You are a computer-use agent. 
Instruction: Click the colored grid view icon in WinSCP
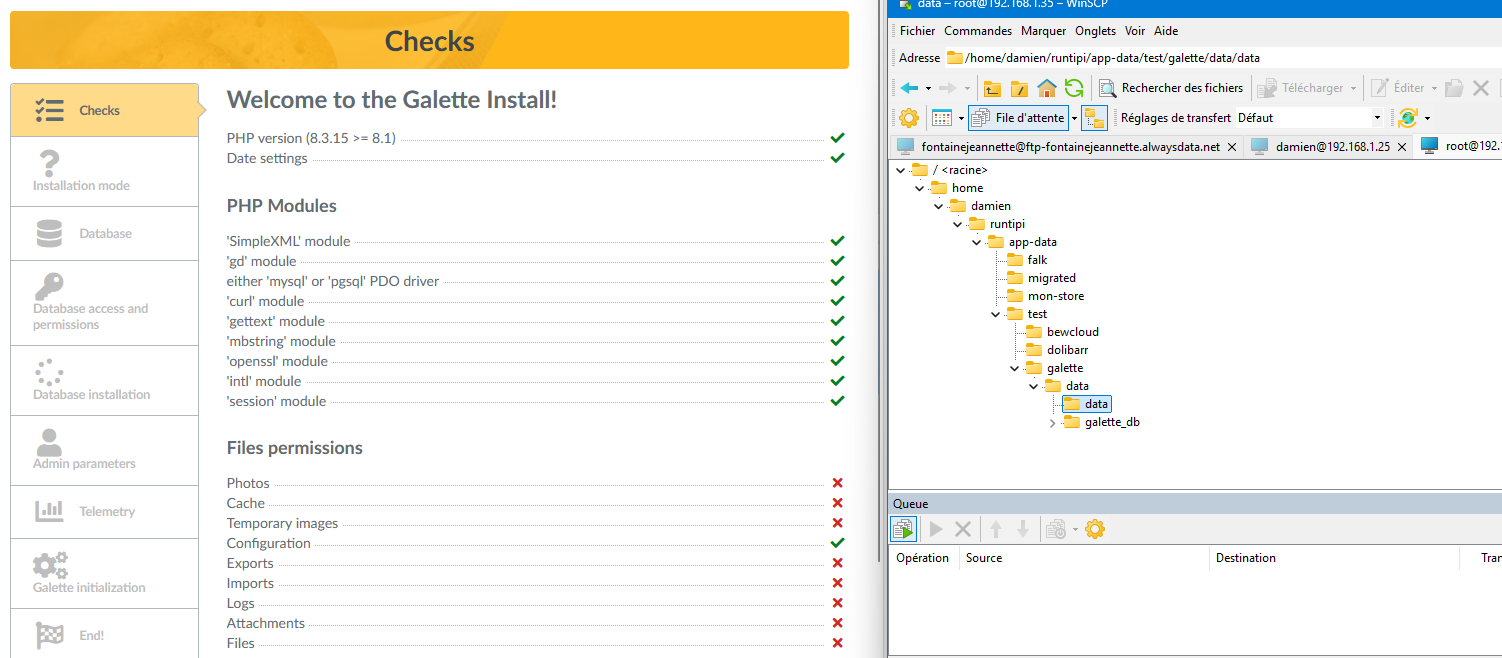[x=942, y=118]
